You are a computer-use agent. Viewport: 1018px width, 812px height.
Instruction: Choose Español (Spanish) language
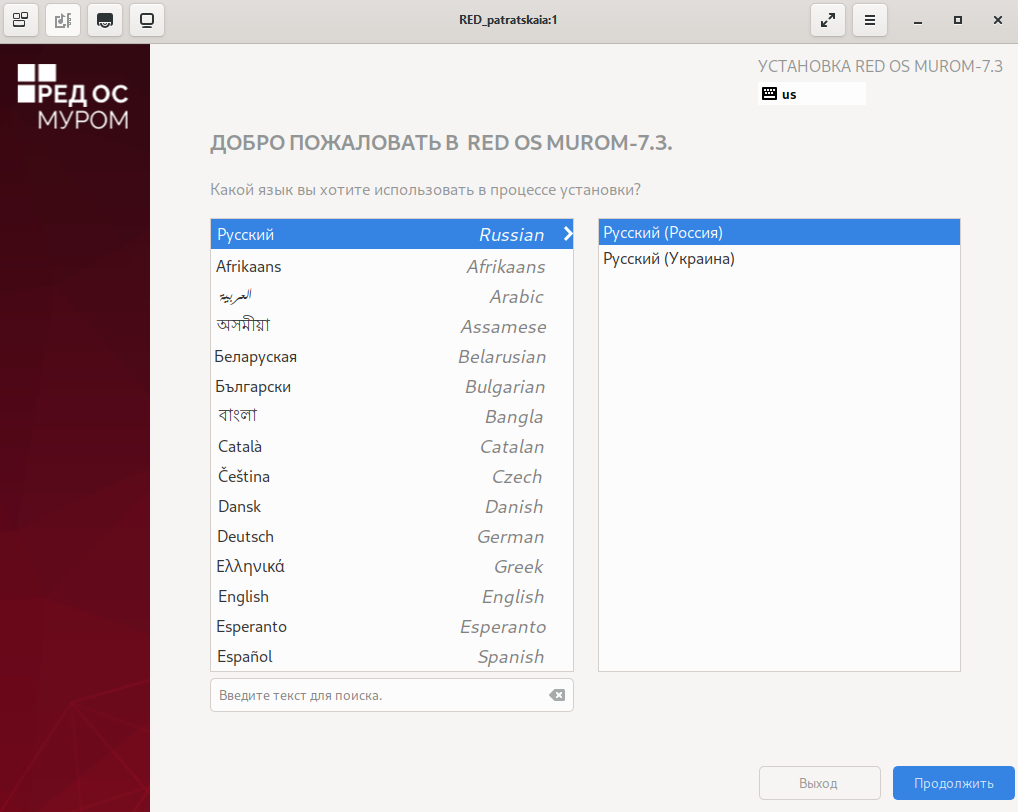391,656
